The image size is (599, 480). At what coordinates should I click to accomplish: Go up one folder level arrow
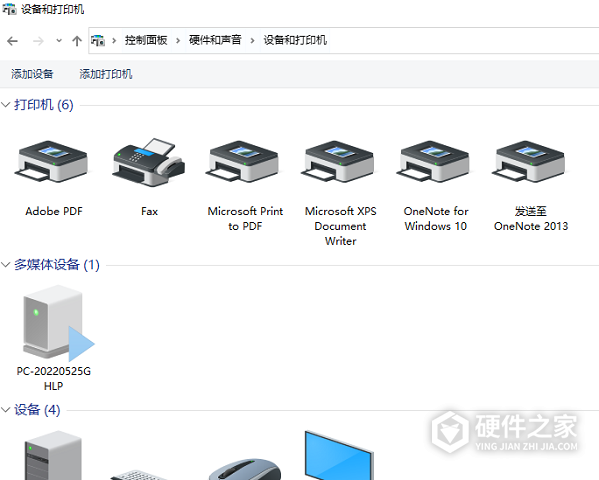77,41
